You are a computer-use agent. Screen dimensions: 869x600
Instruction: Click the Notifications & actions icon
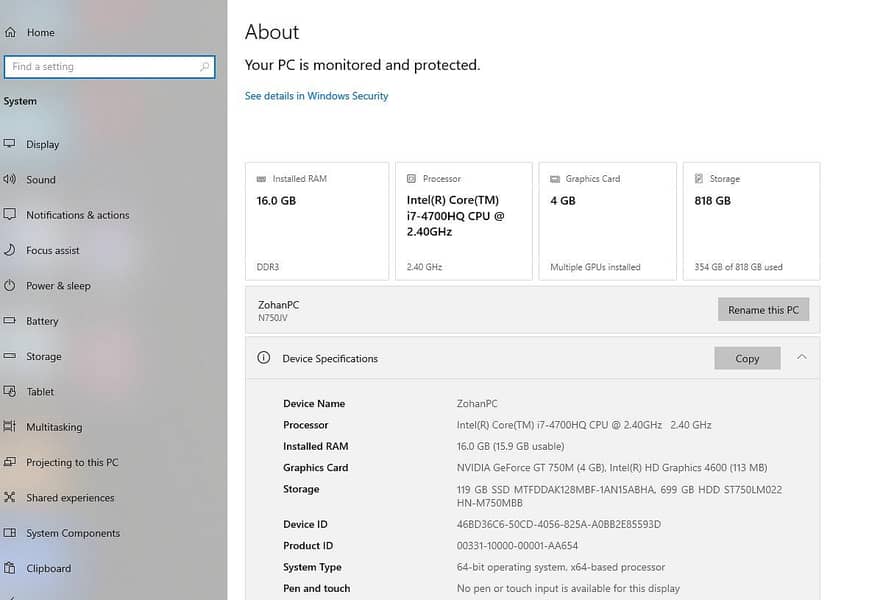tap(9, 215)
